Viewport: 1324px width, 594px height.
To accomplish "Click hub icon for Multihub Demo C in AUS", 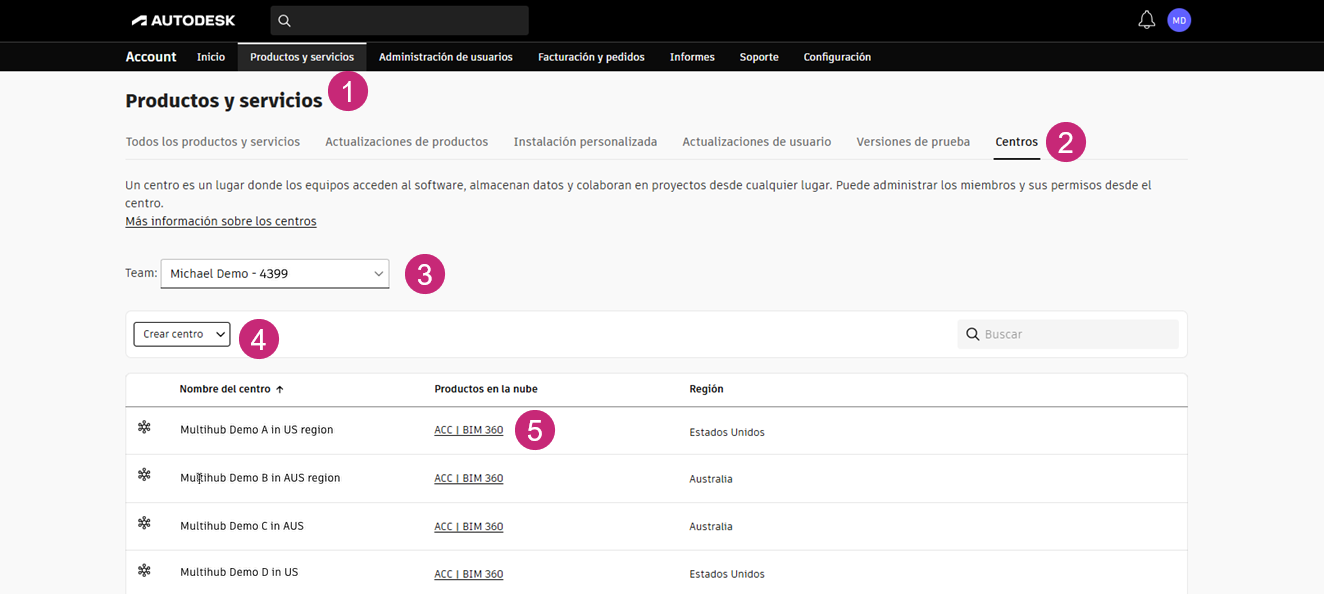I will [x=144, y=523].
